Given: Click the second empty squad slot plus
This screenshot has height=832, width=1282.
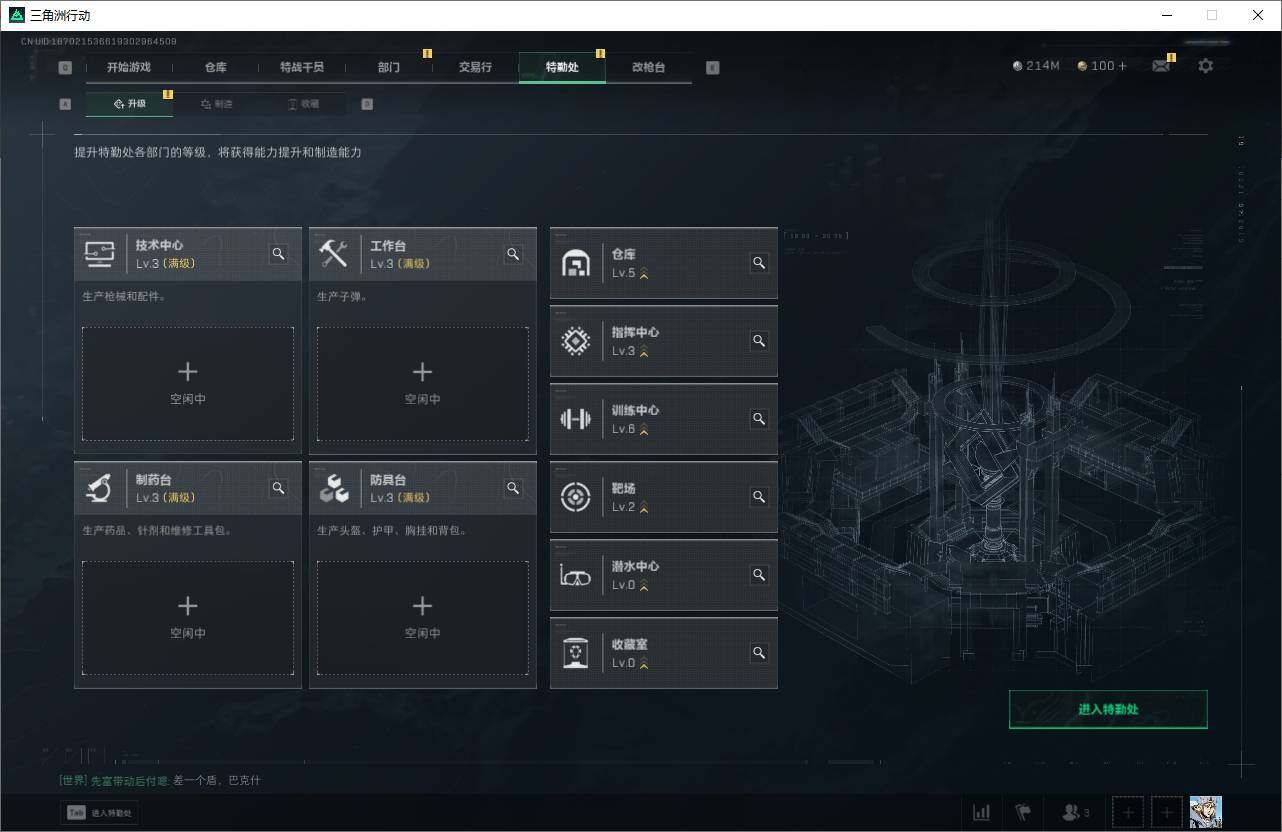Looking at the screenshot, I should click(x=1167, y=812).
